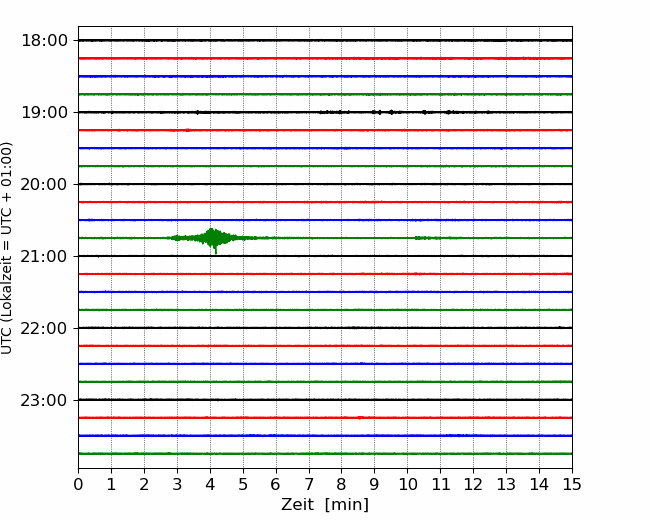Click the x-axis tick label 10
This screenshot has width=650, height=520.
pos(407,484)
